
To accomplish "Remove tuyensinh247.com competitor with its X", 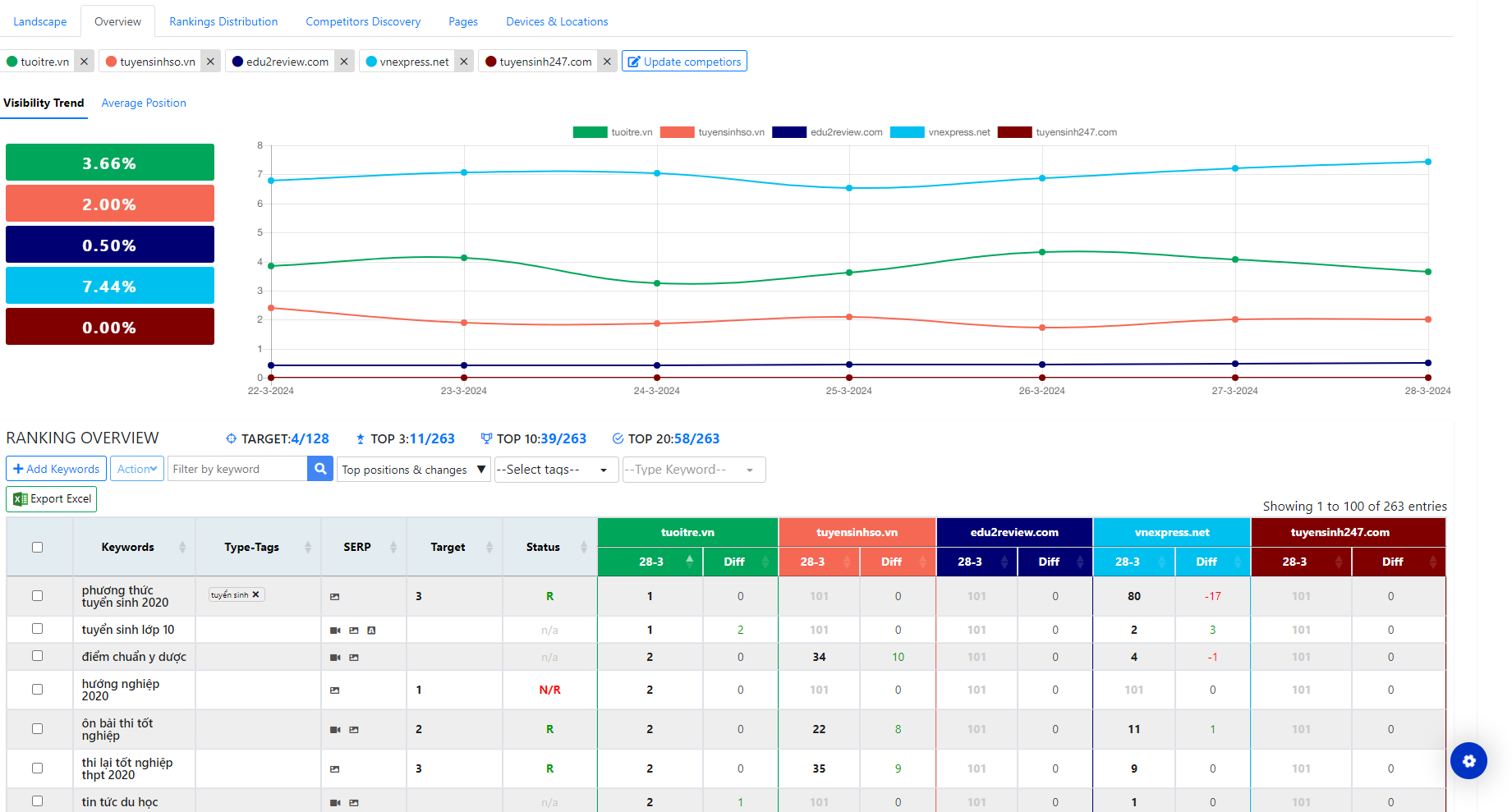I will pyautogui.click(x=607, y=62).
